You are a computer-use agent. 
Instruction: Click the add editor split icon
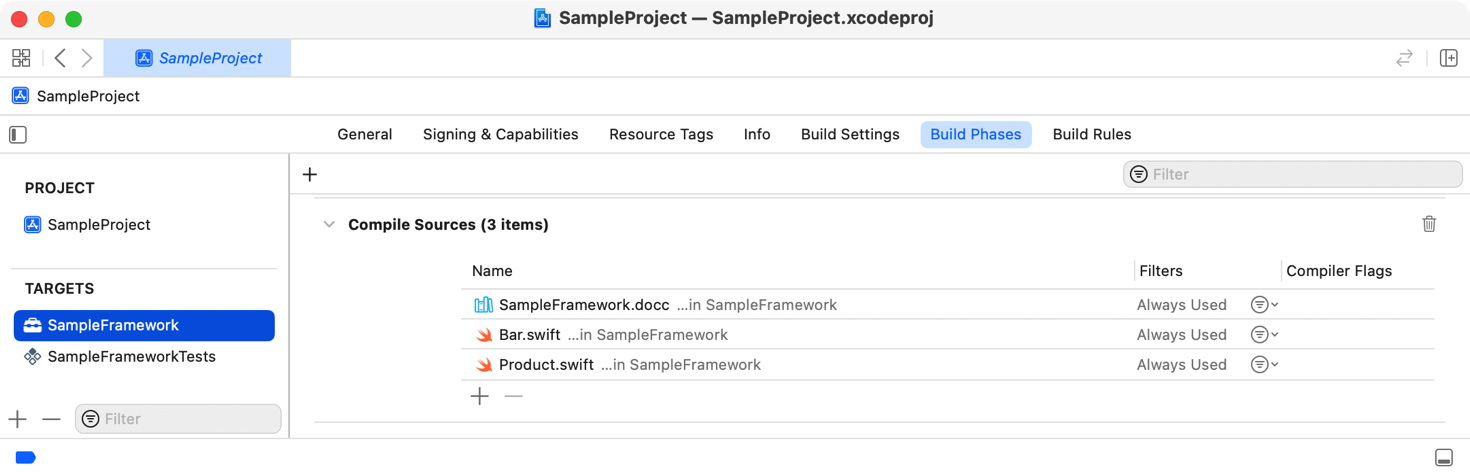click(1448, 58)
